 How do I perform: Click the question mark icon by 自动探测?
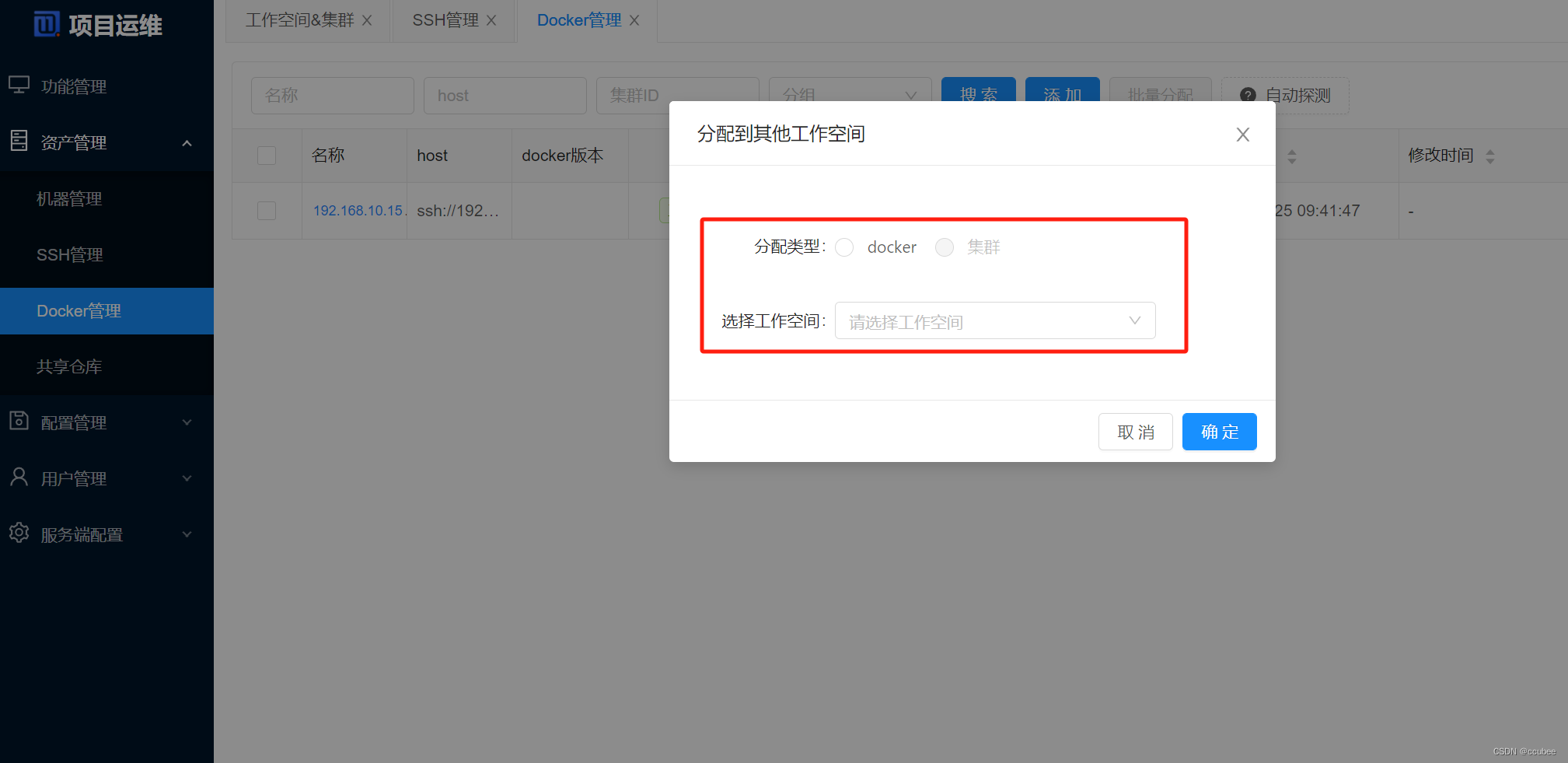click(1248, 95)
